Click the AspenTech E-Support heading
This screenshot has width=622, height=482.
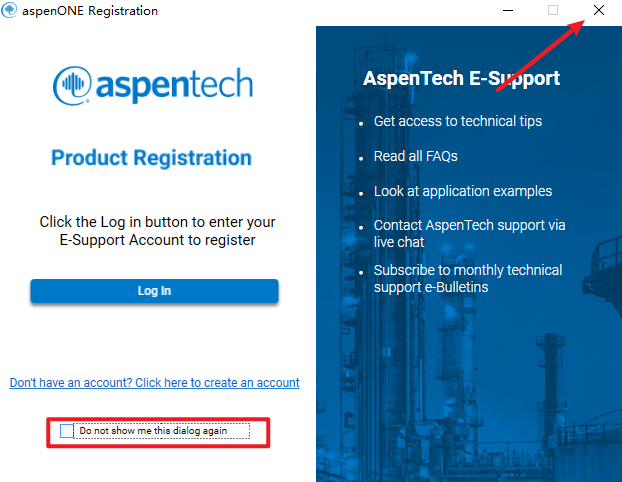point(461,78)
